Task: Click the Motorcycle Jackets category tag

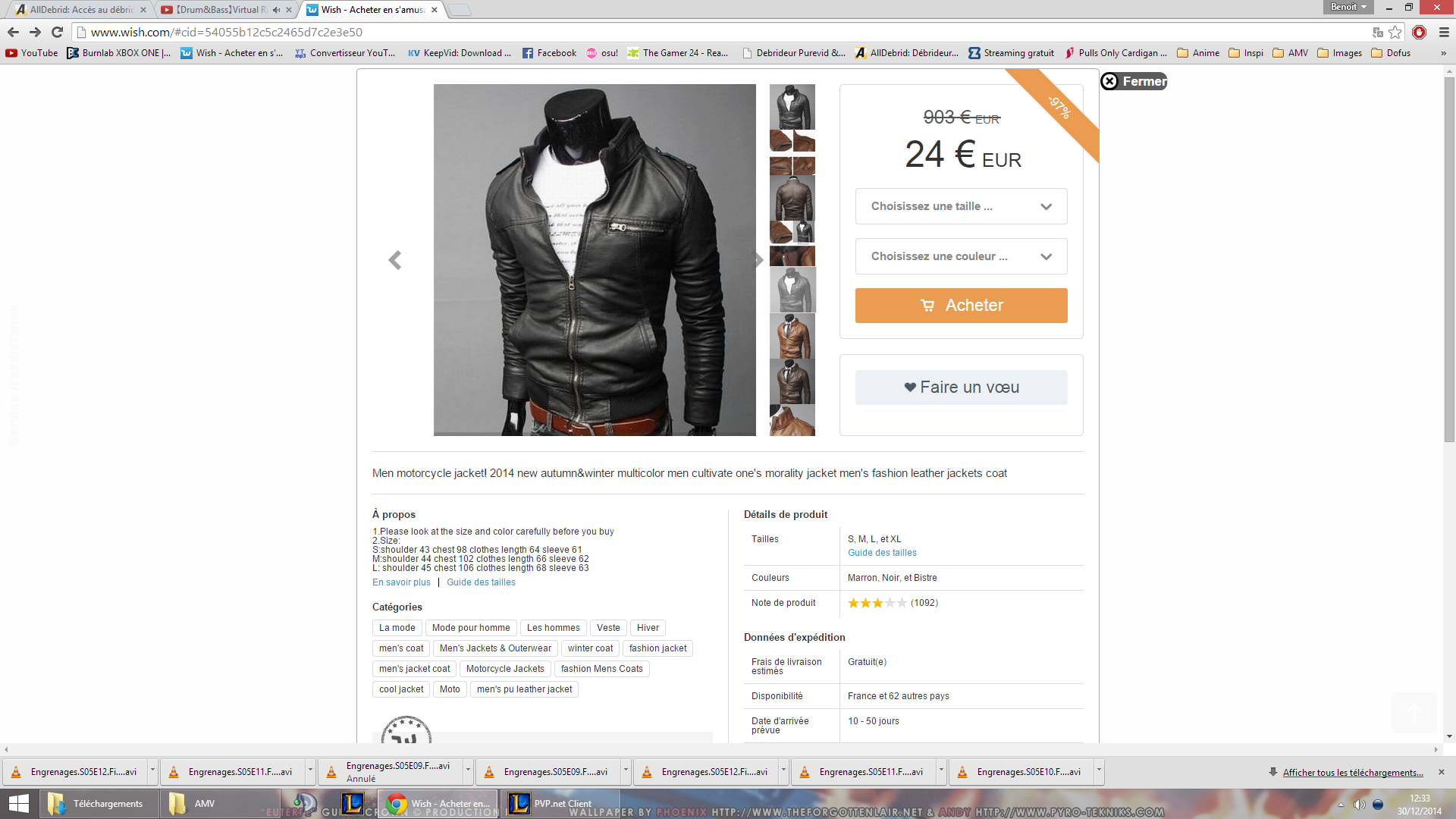Action: [x=505, y=669]
